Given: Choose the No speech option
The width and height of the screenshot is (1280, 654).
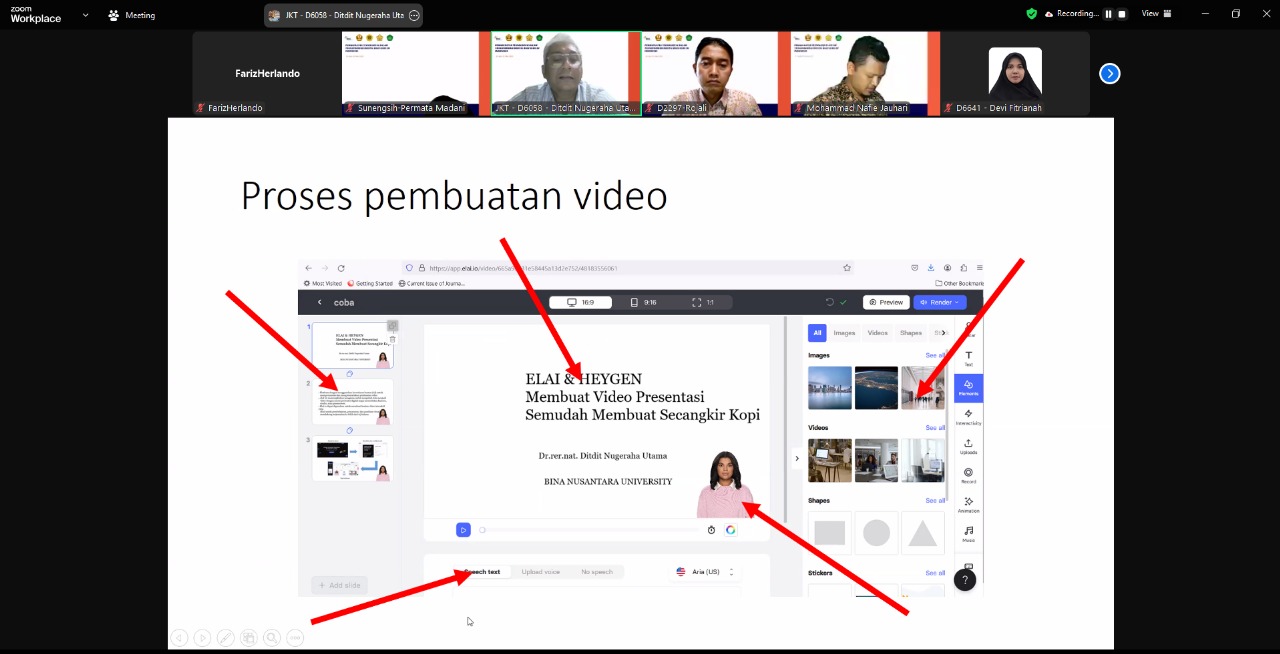Looking at the screenshot, I should coord(596,572).
